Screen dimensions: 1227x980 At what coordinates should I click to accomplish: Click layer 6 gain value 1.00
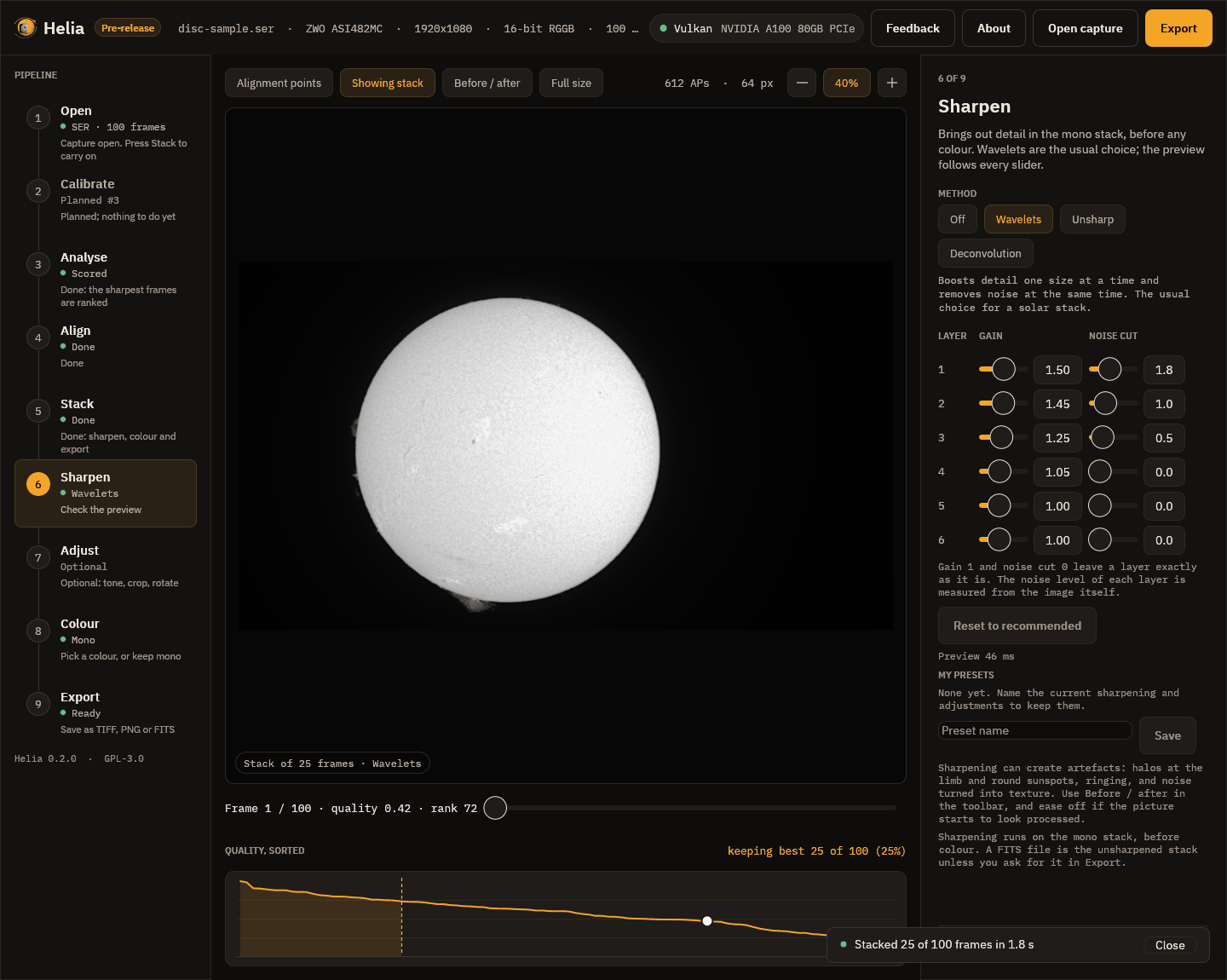tap(1057, 540)
